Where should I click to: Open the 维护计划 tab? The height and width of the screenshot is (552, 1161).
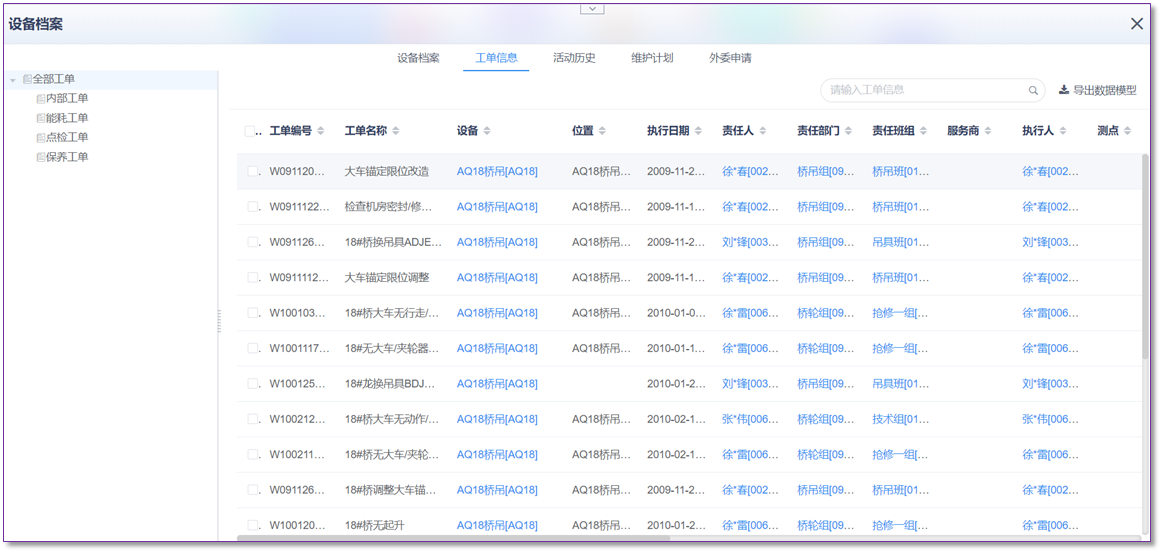[652, 58]
